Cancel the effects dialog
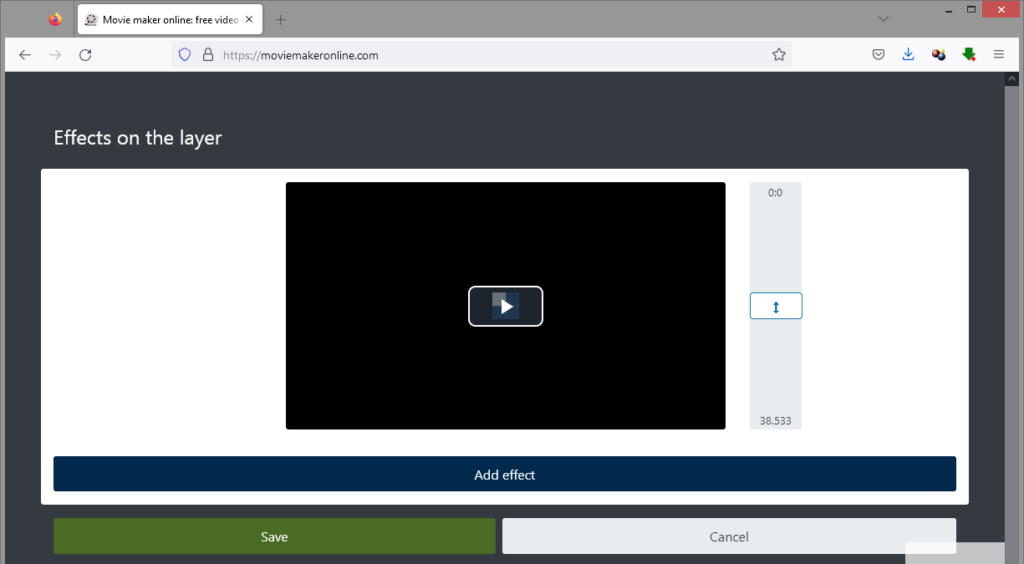Image resolution: width=1024 pixels, height=564 pixels. click(728, 537)
